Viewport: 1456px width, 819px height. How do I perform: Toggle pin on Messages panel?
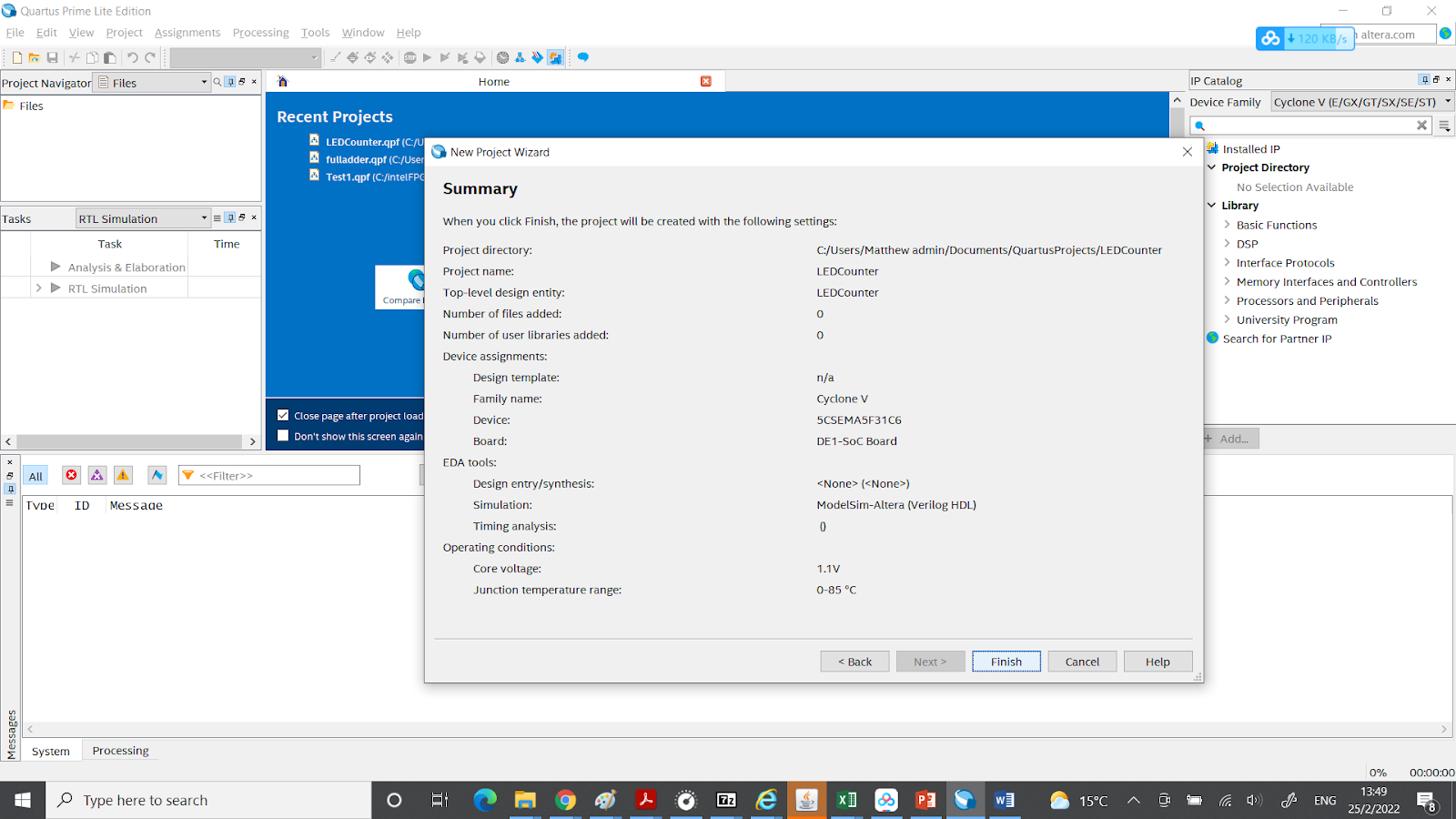[10, 489]
